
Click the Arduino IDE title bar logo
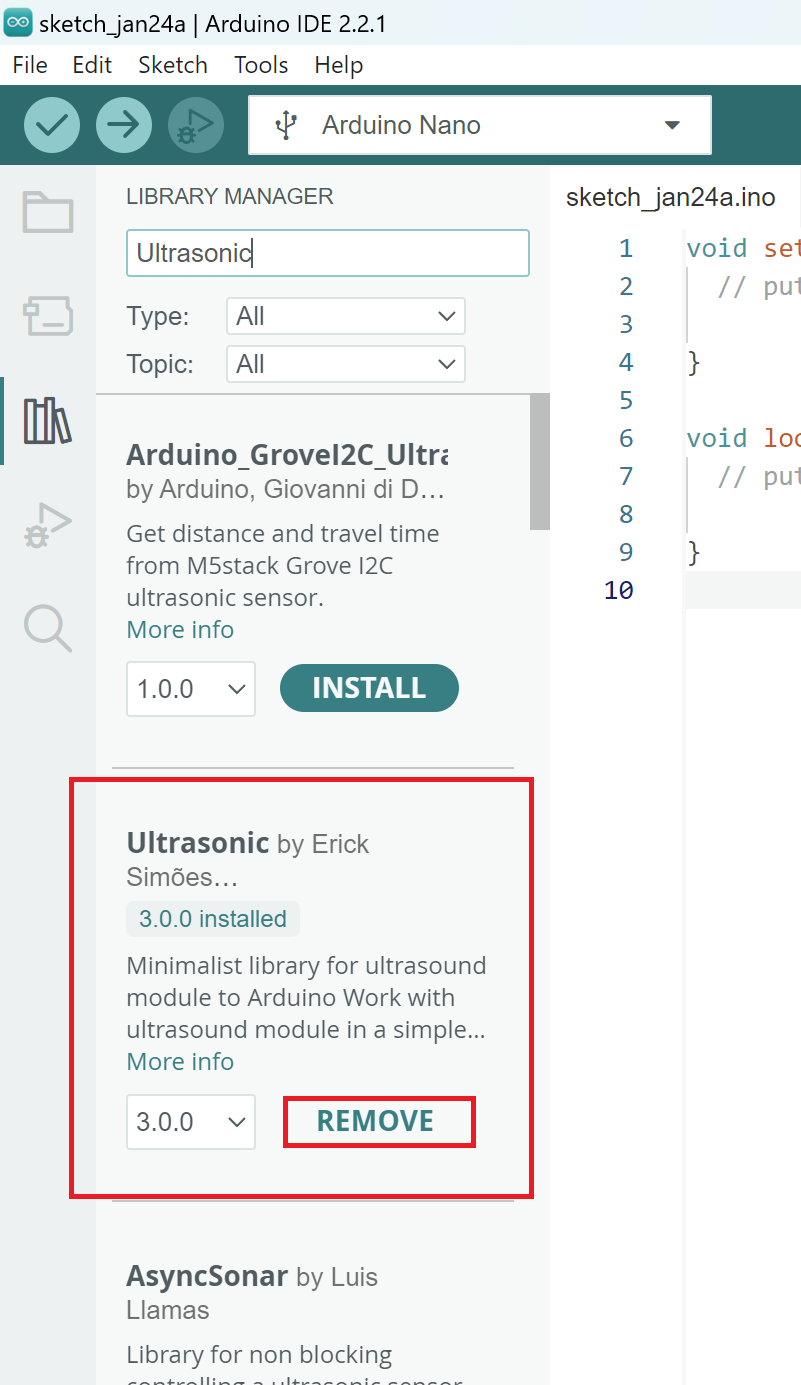tap(18, 22)
